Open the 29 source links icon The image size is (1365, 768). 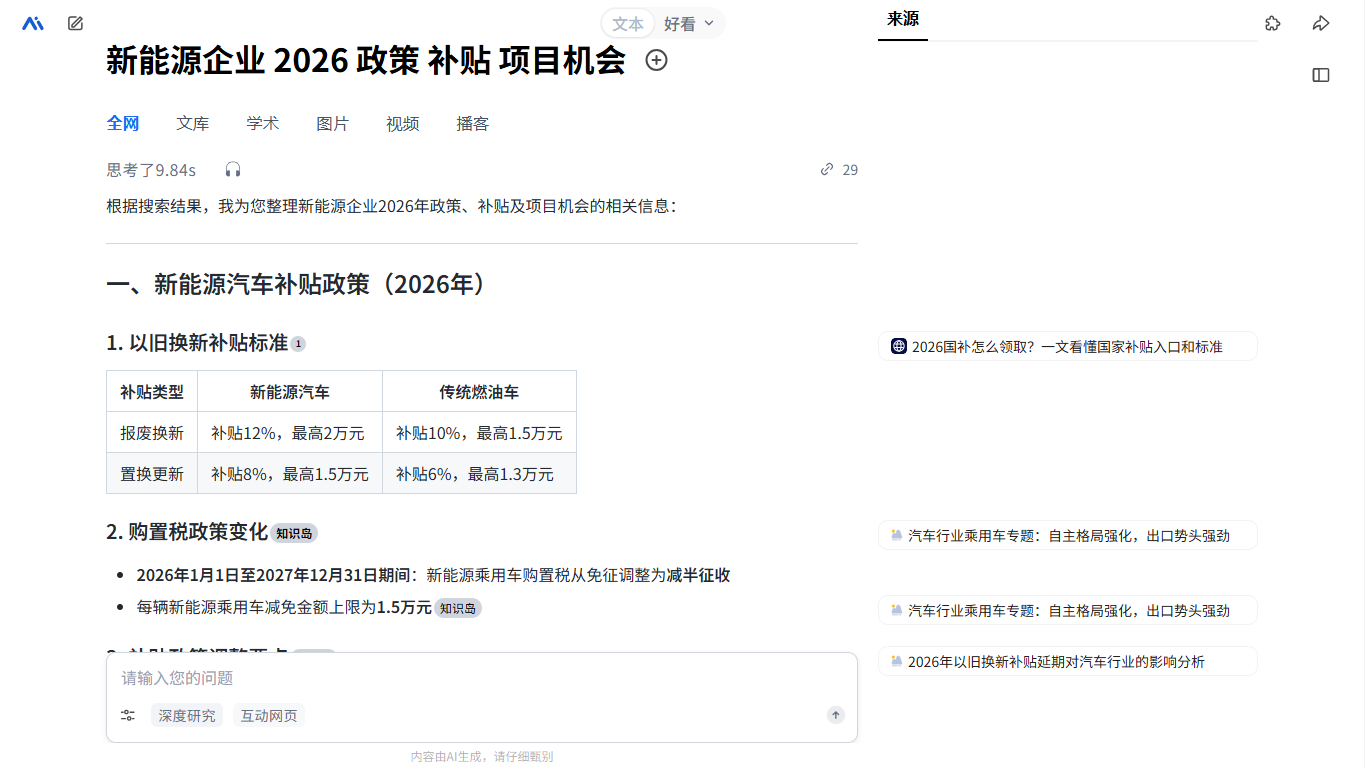point(827,169)
